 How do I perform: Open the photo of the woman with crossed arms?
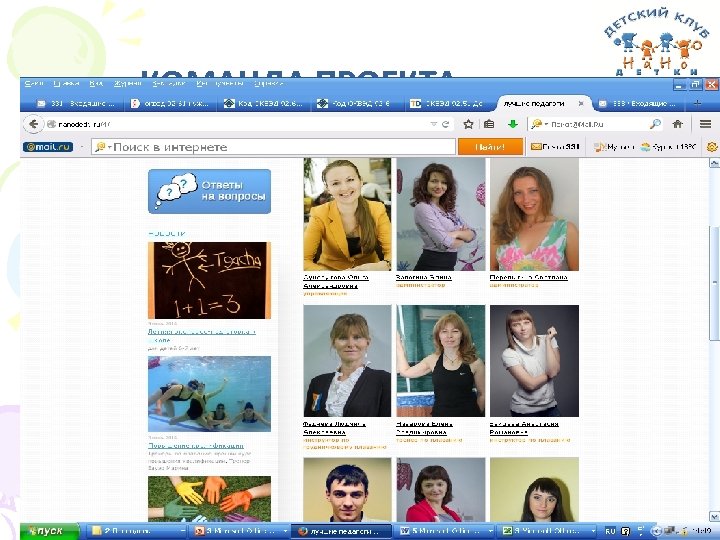(441, 214)
